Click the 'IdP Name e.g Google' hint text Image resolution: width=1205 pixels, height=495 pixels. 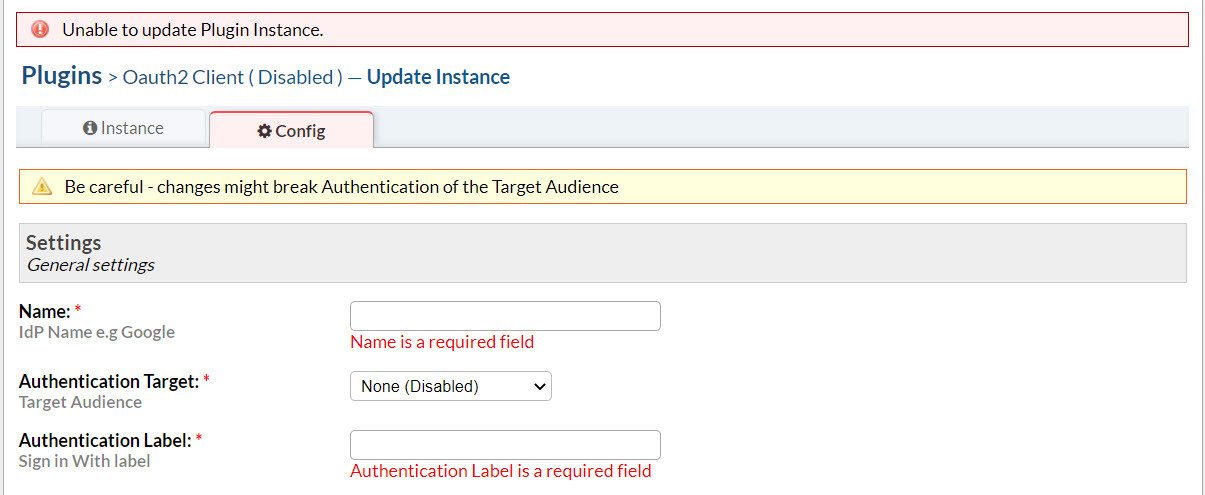(97, 332)
